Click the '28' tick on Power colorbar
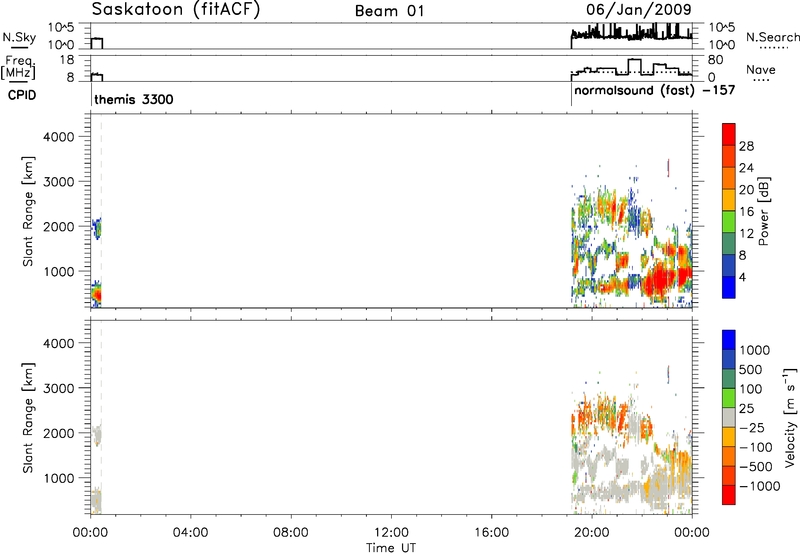The image size is (800, 554). coord(746,146)
